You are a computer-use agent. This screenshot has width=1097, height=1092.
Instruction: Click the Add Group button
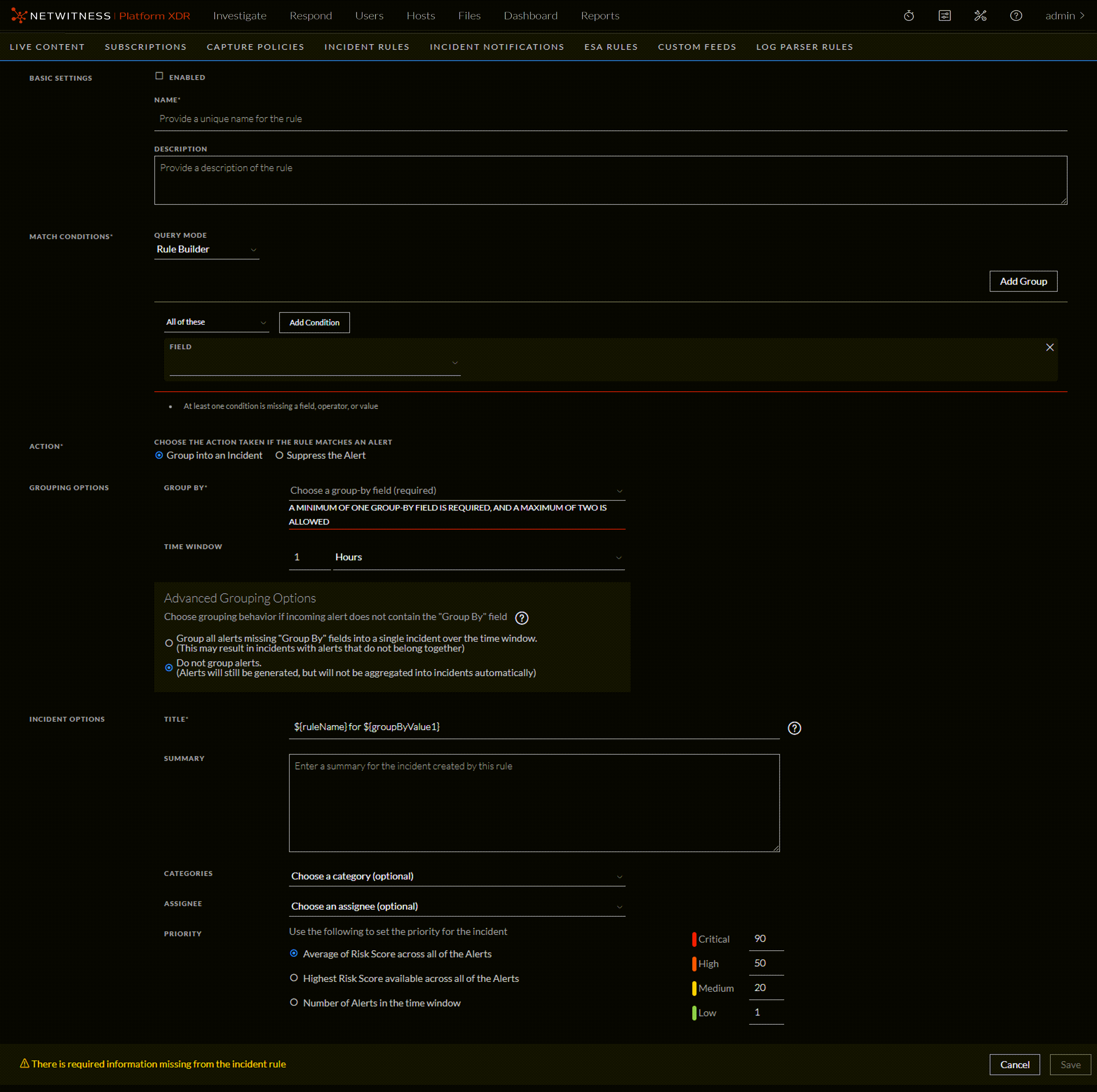[1023, 281]
